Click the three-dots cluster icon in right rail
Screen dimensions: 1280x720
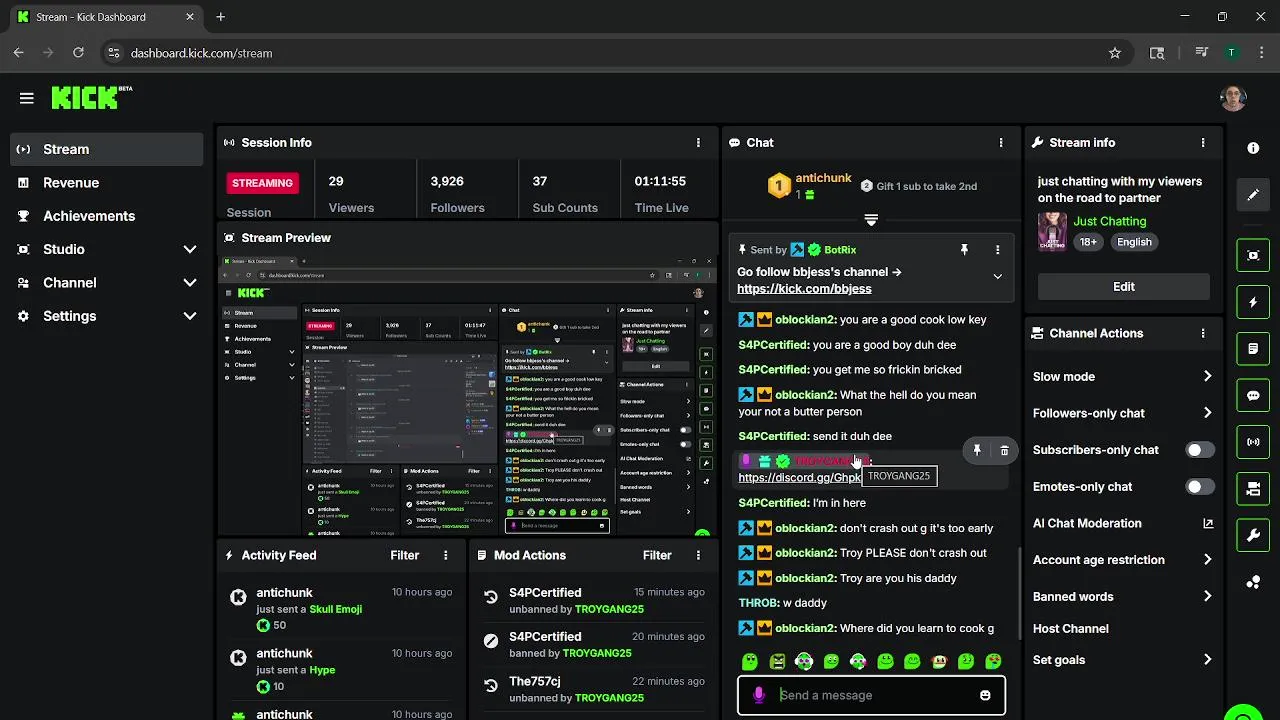1253,582
